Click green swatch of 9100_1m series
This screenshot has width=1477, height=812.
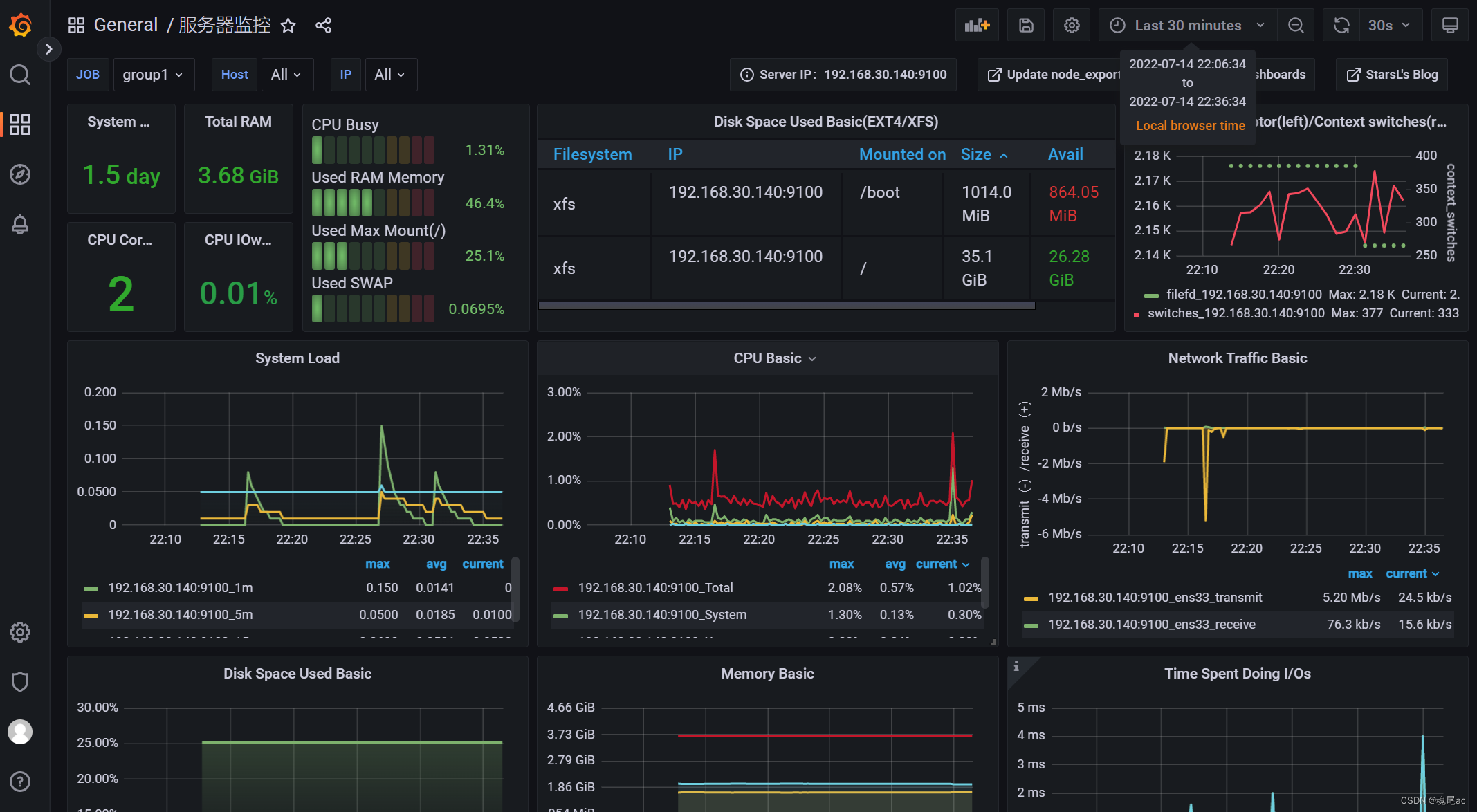91,589
